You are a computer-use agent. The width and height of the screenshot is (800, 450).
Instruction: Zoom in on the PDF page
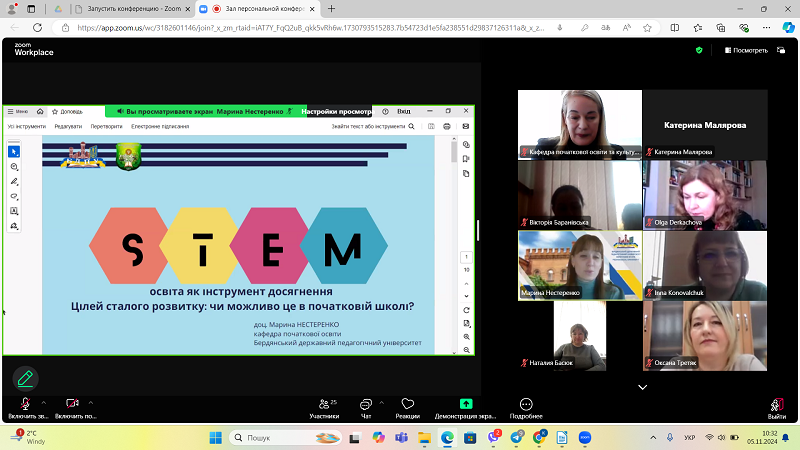click(466, 337)
